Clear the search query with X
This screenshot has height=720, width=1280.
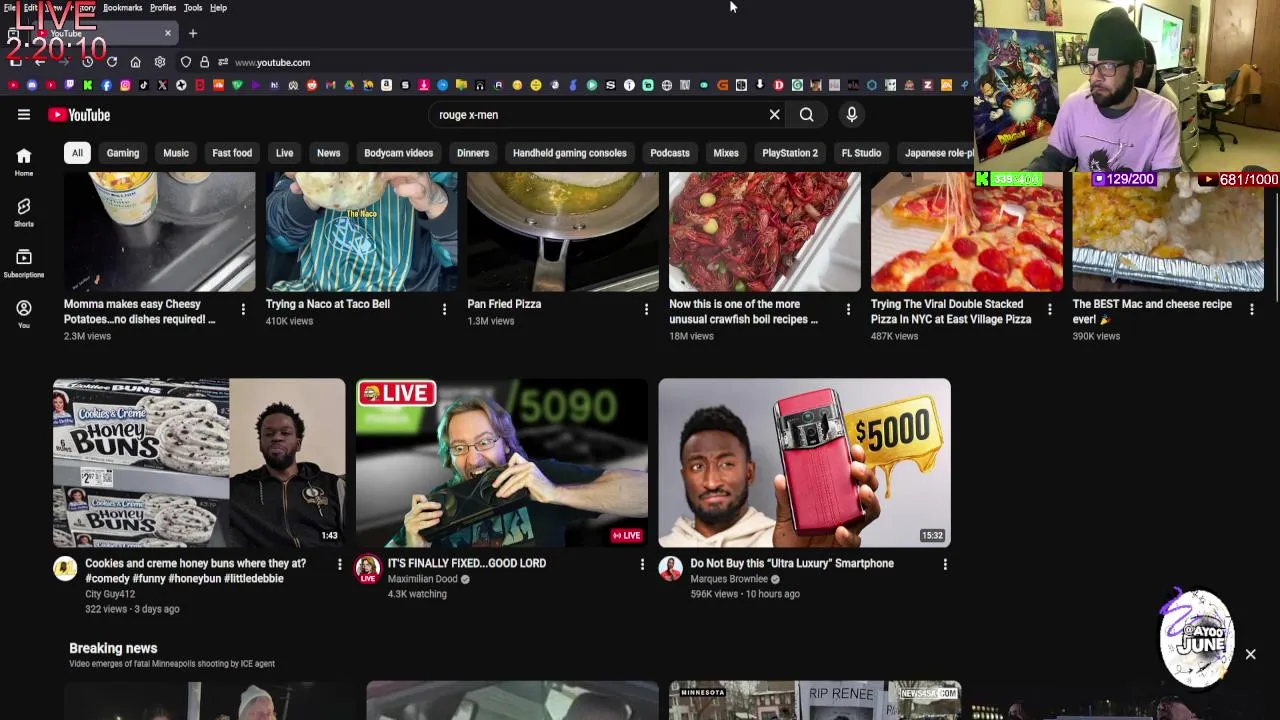(774, 114)
